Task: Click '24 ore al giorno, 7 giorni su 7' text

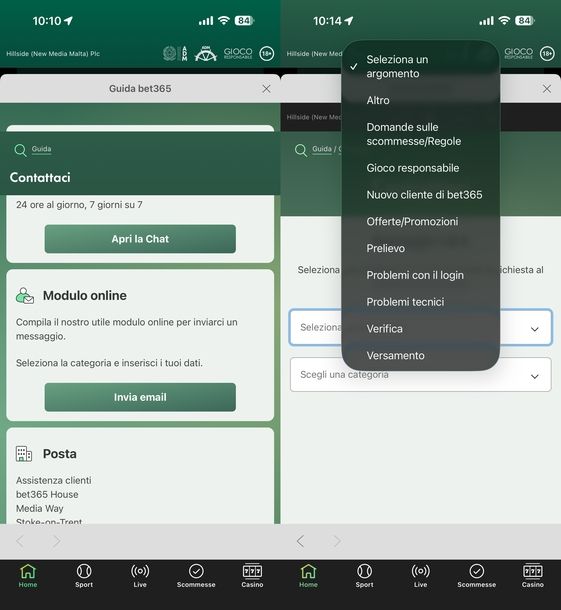Action: click(79, 205)
